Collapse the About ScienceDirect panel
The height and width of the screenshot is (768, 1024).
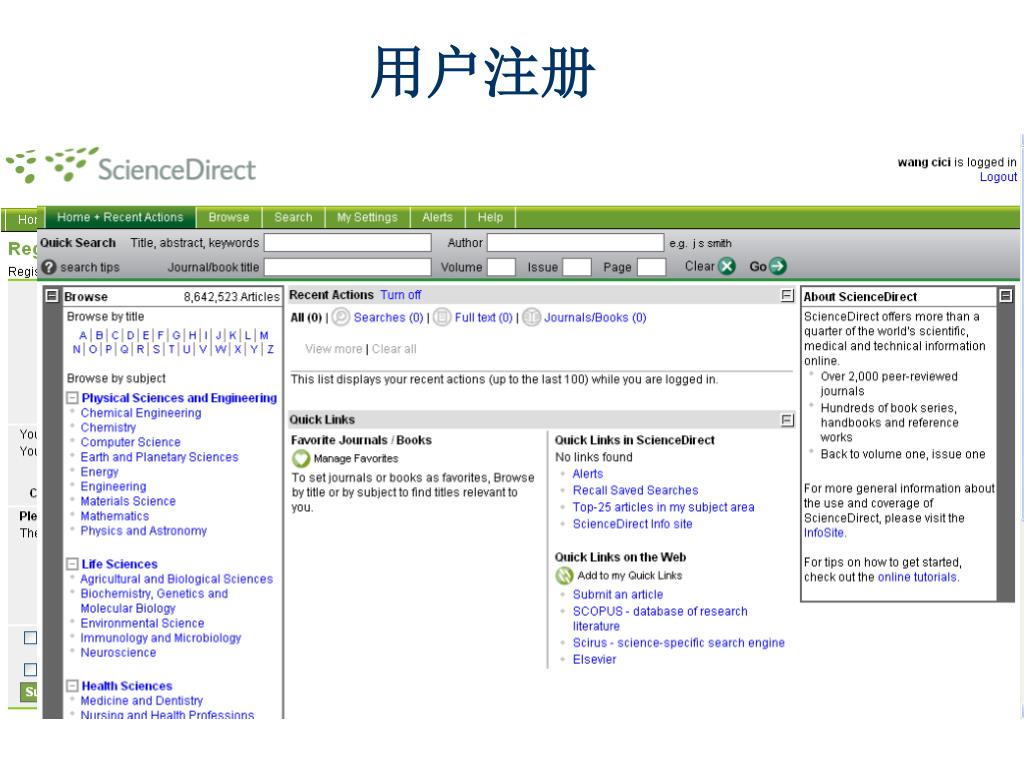tap(1005, 296)
